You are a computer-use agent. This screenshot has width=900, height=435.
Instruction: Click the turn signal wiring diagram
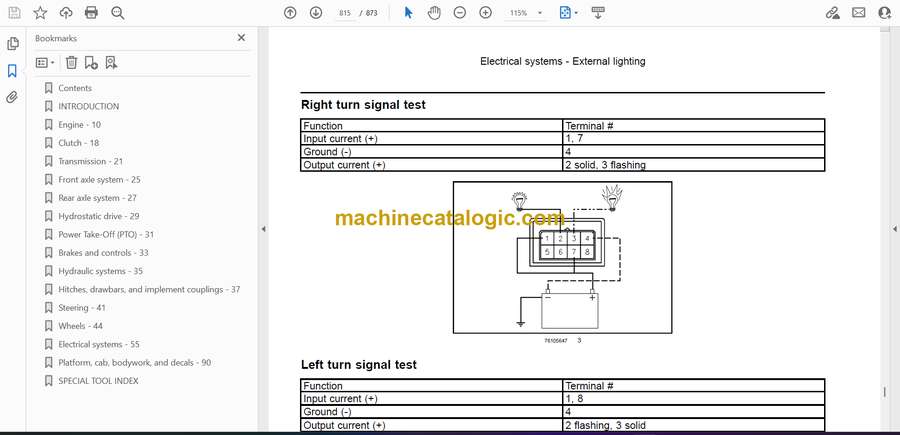coord(562,258)
